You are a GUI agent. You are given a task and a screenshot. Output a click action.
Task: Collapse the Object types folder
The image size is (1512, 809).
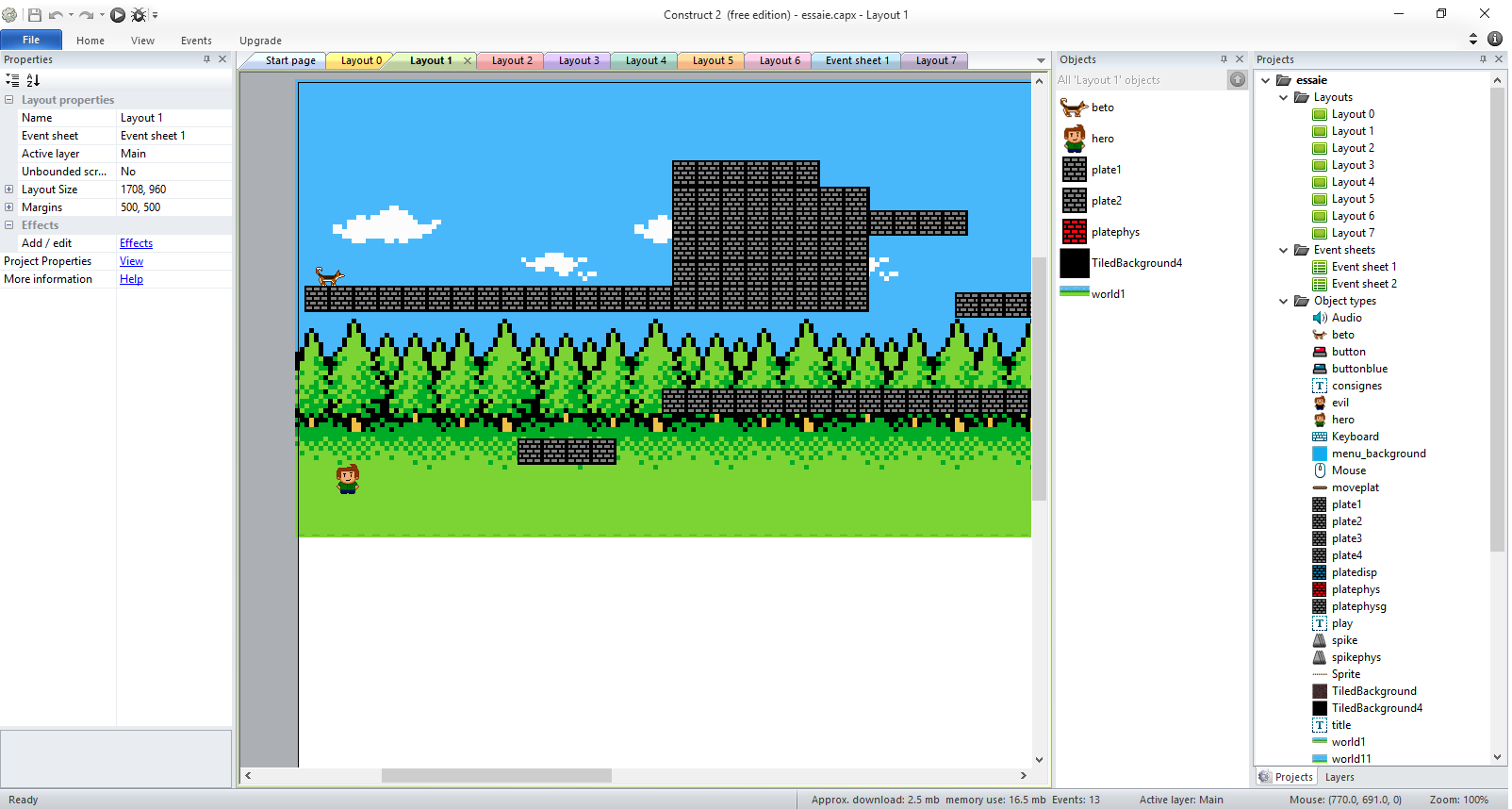(1284, 301)
